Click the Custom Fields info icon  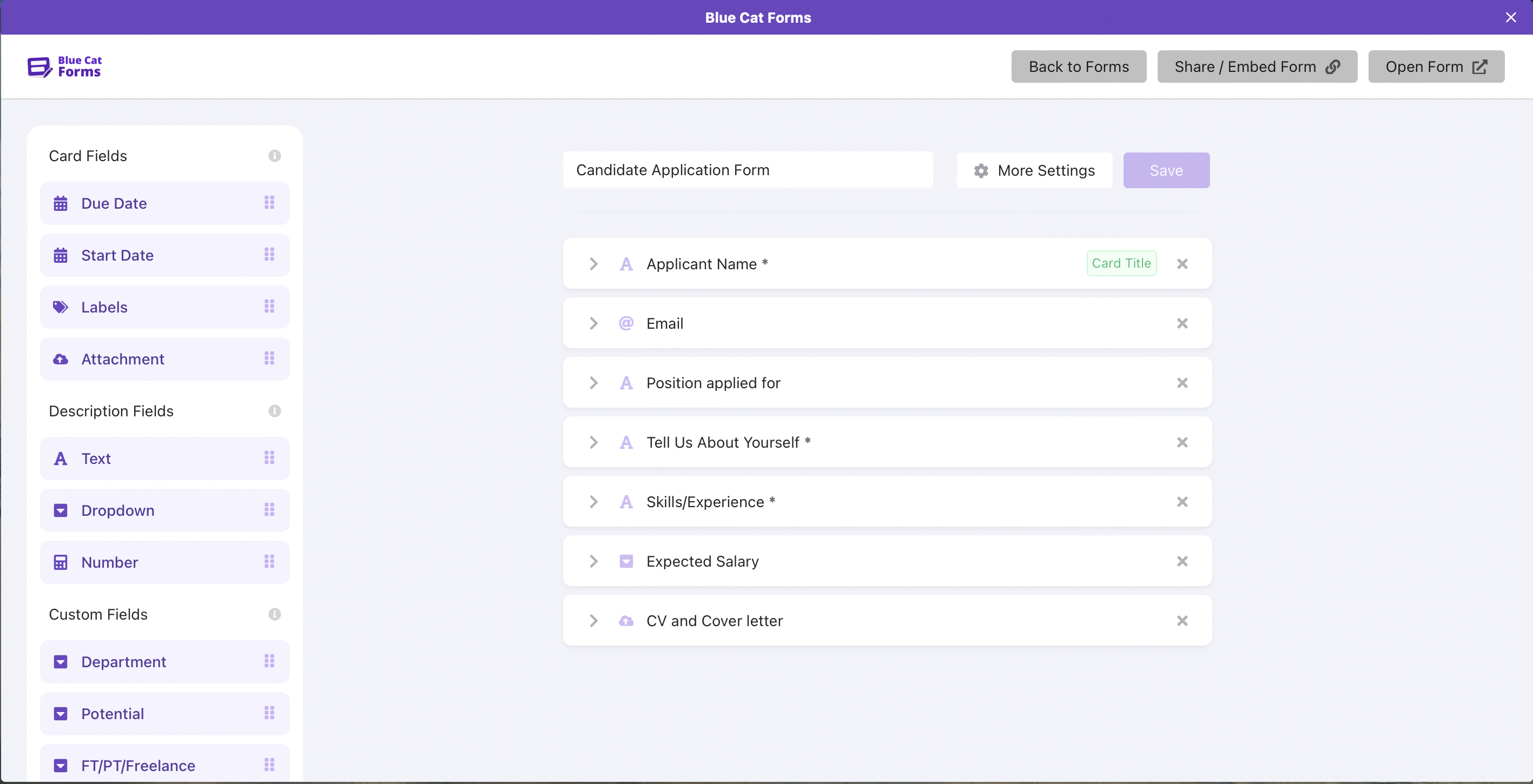(x=274, y=614)
